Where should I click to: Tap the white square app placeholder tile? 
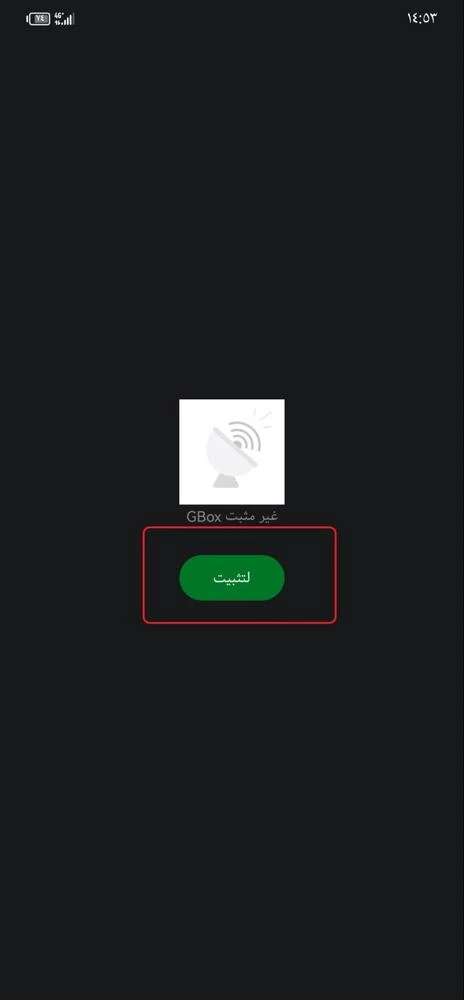tap(231, 452)
